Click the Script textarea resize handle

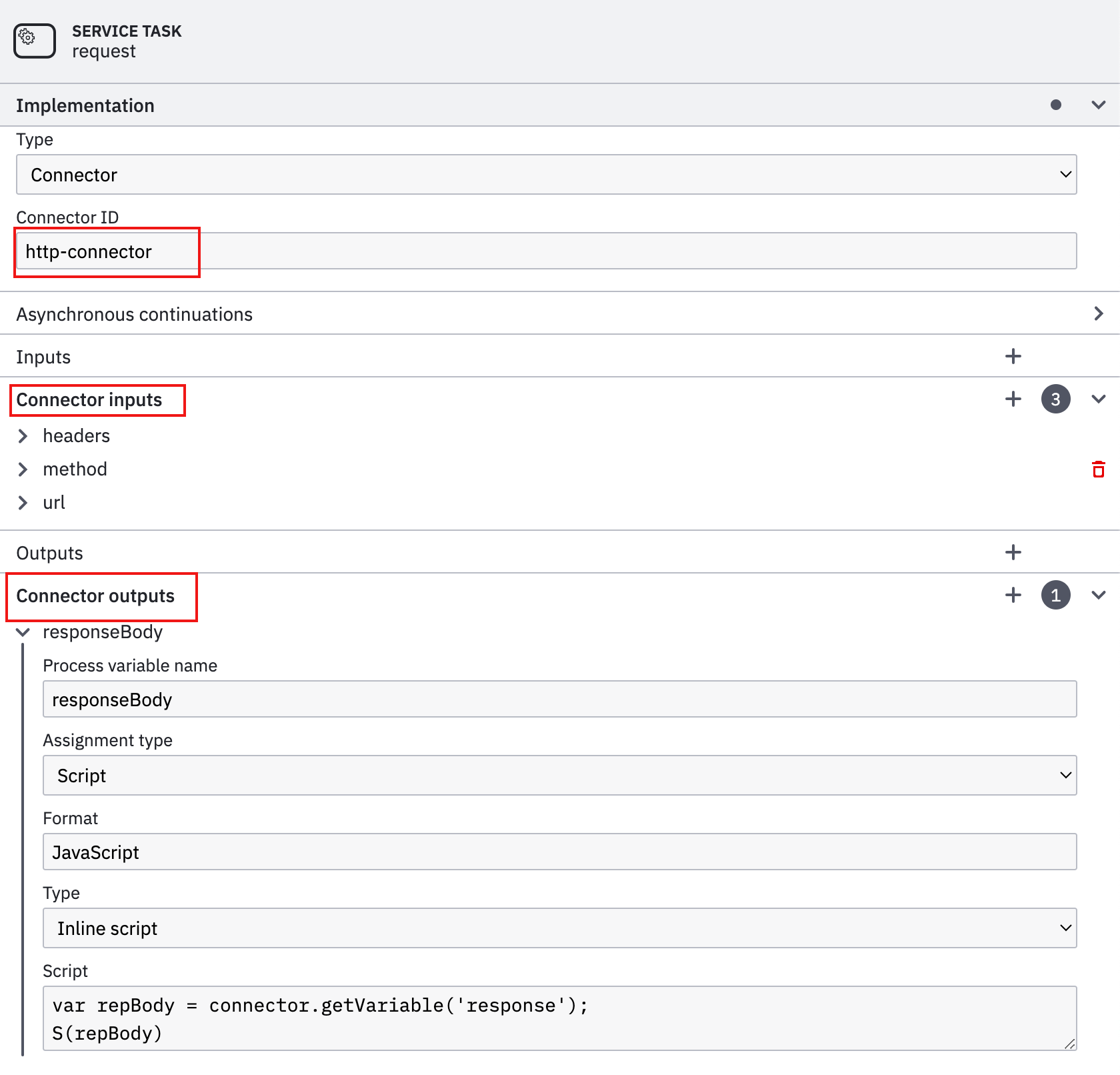point(1069,1044)
